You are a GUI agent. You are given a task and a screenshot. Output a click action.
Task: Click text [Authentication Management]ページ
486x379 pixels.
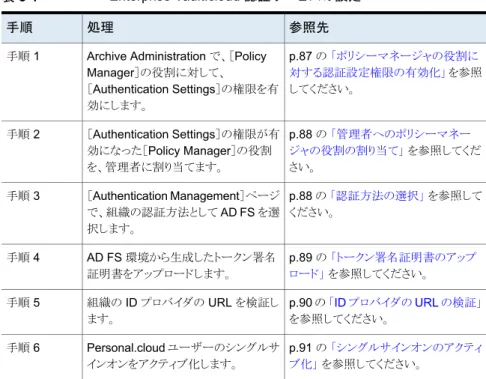183,196
